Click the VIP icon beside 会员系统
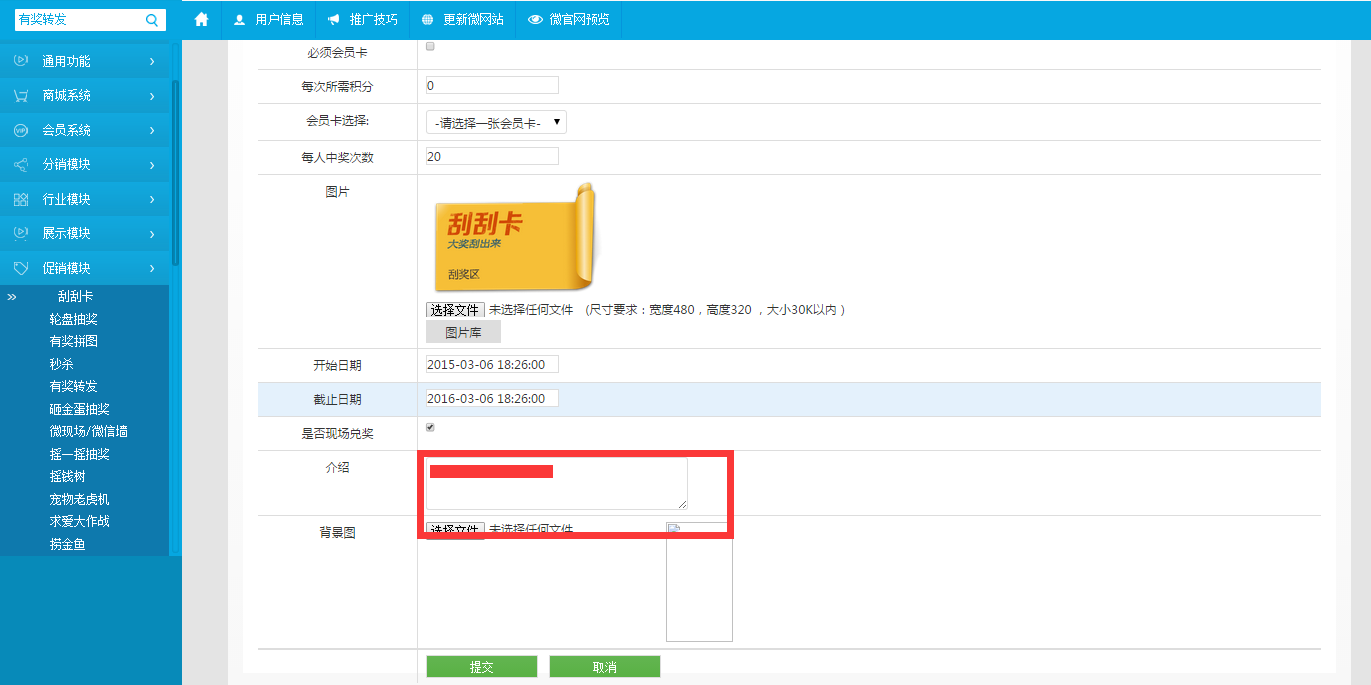This screenshot has width=1371, height=685. click(21, 130)
